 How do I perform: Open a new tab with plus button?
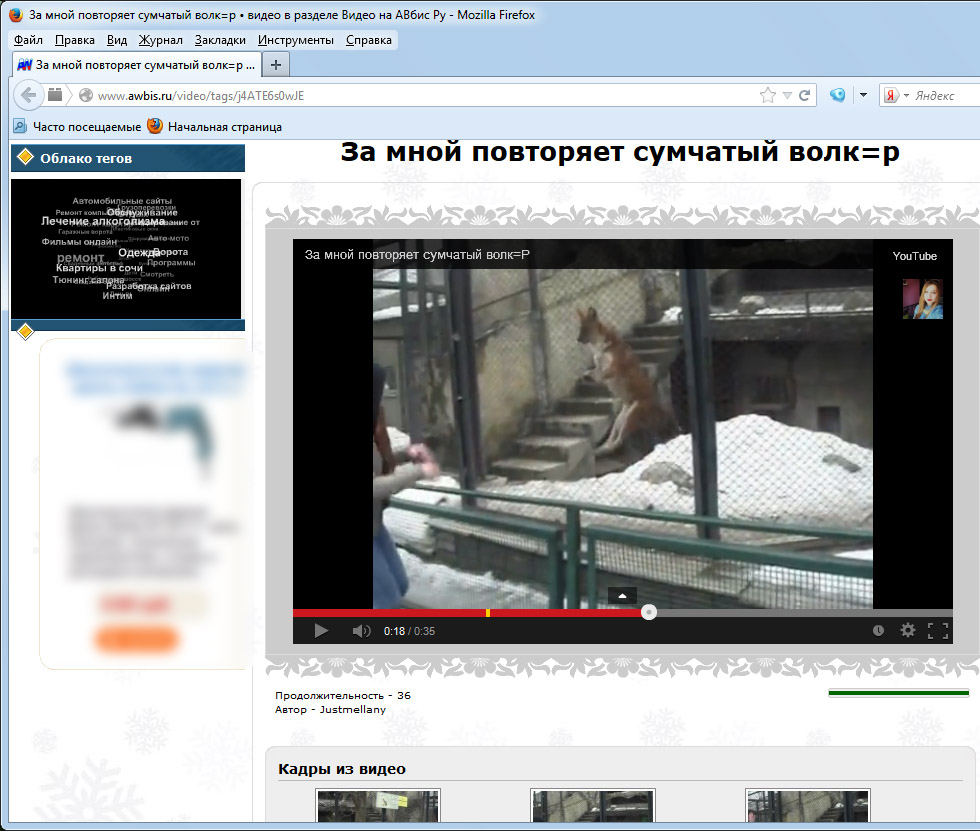(x=276, y=64)
